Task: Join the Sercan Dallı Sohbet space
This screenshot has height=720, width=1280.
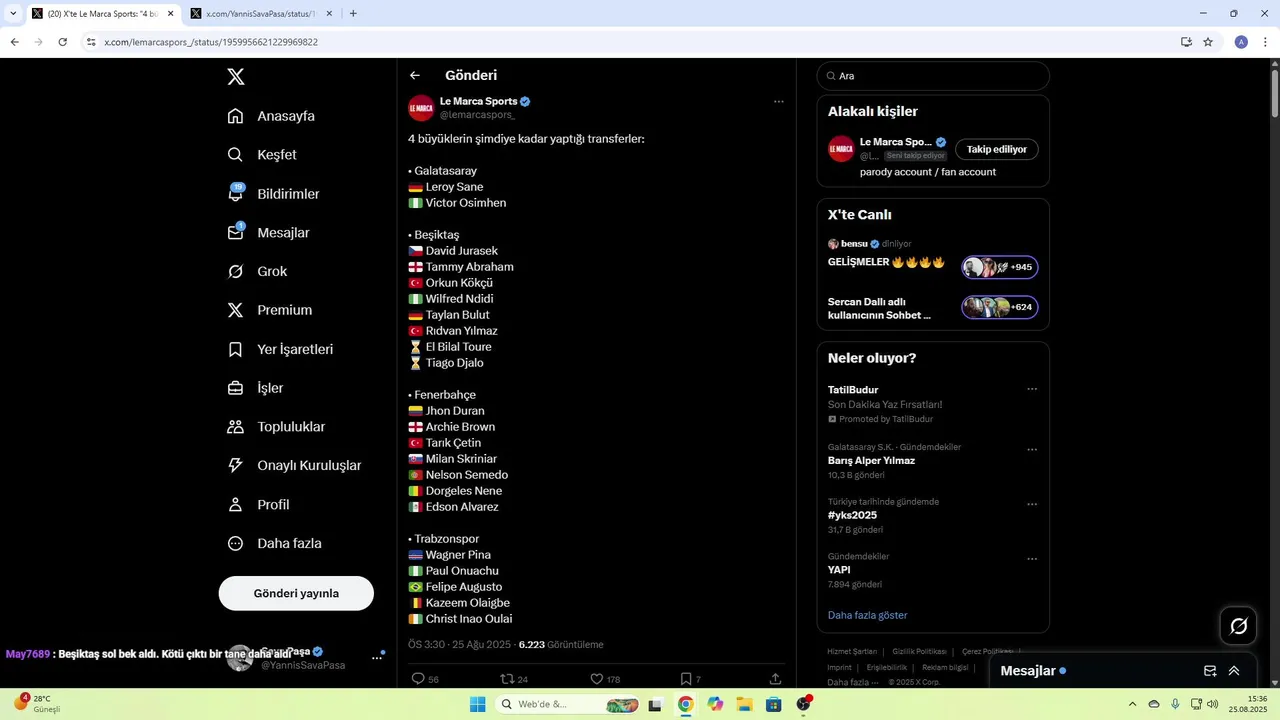Action: pos(999,307)
